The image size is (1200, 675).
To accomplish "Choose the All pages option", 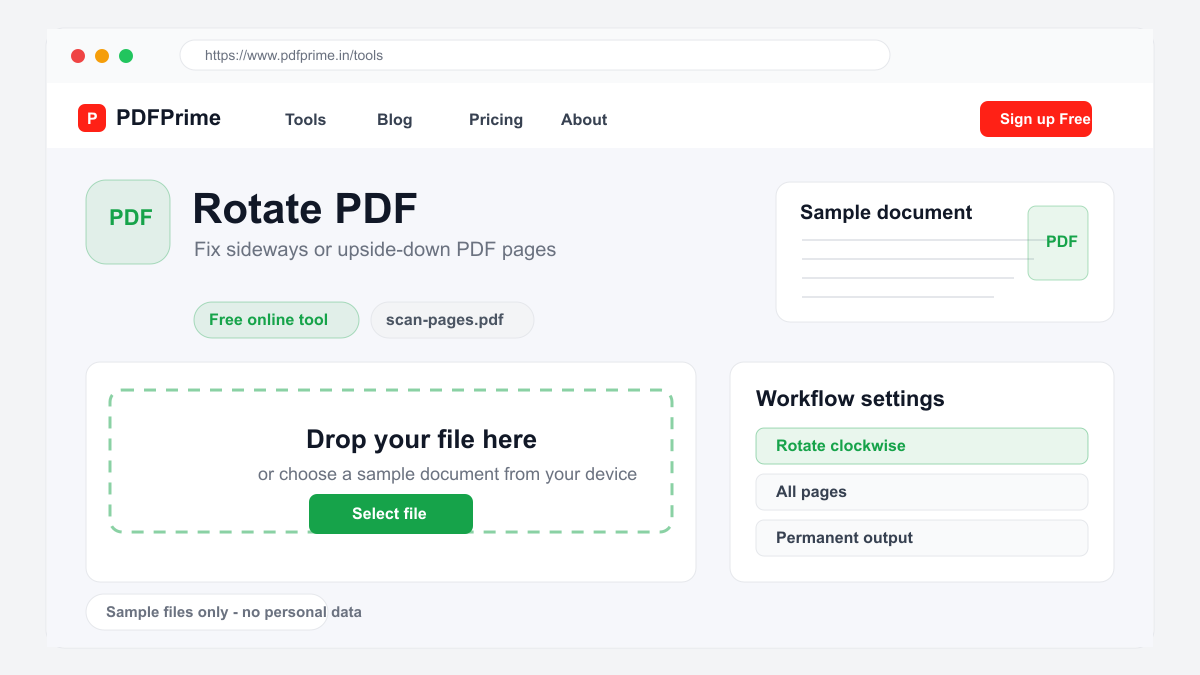I will [922, 492].
